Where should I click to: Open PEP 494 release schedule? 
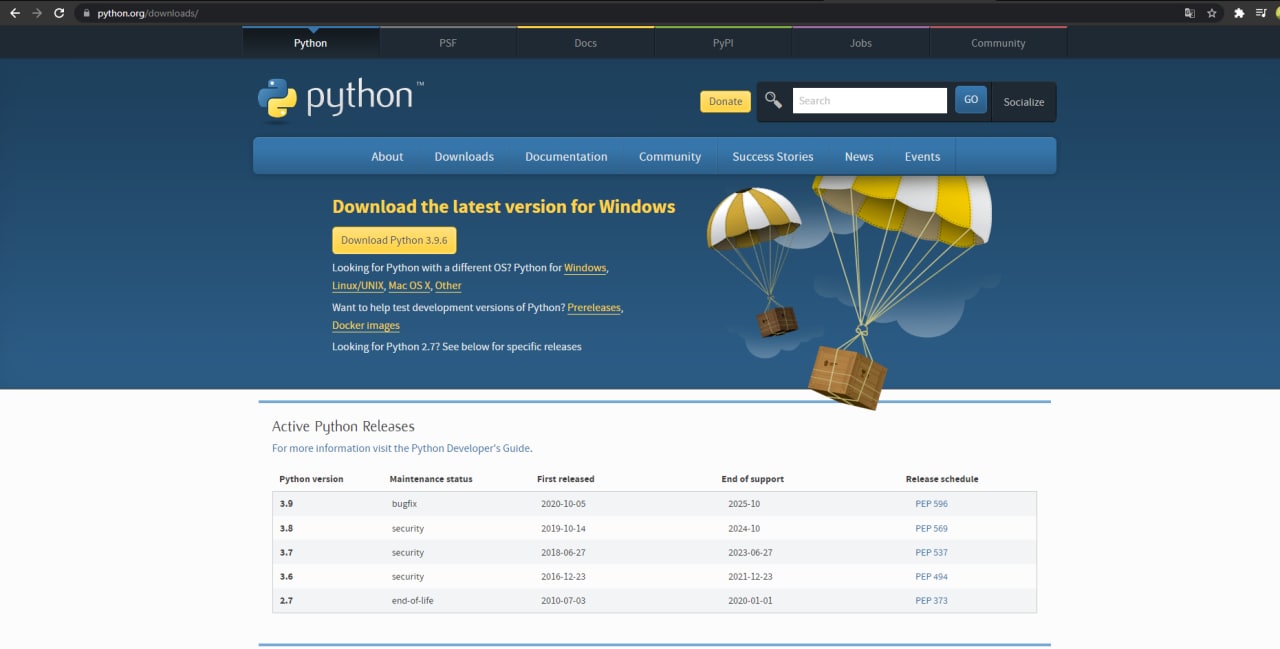(x=931, y=576)
